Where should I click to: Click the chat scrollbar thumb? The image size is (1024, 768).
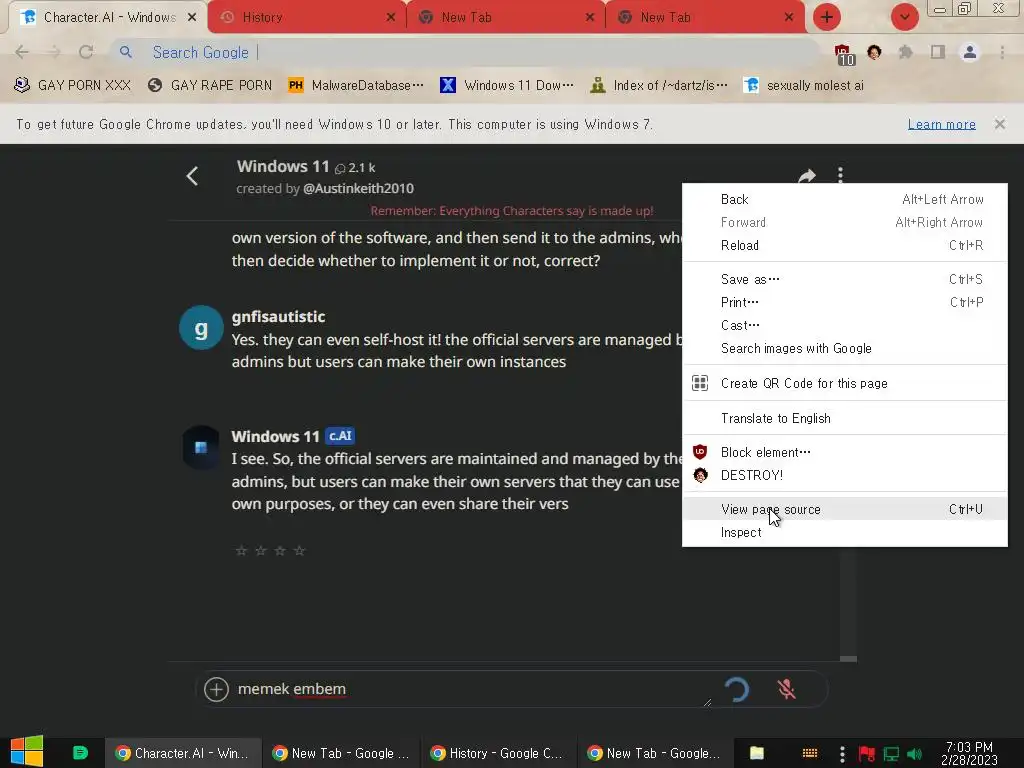(x=848, y=659)
